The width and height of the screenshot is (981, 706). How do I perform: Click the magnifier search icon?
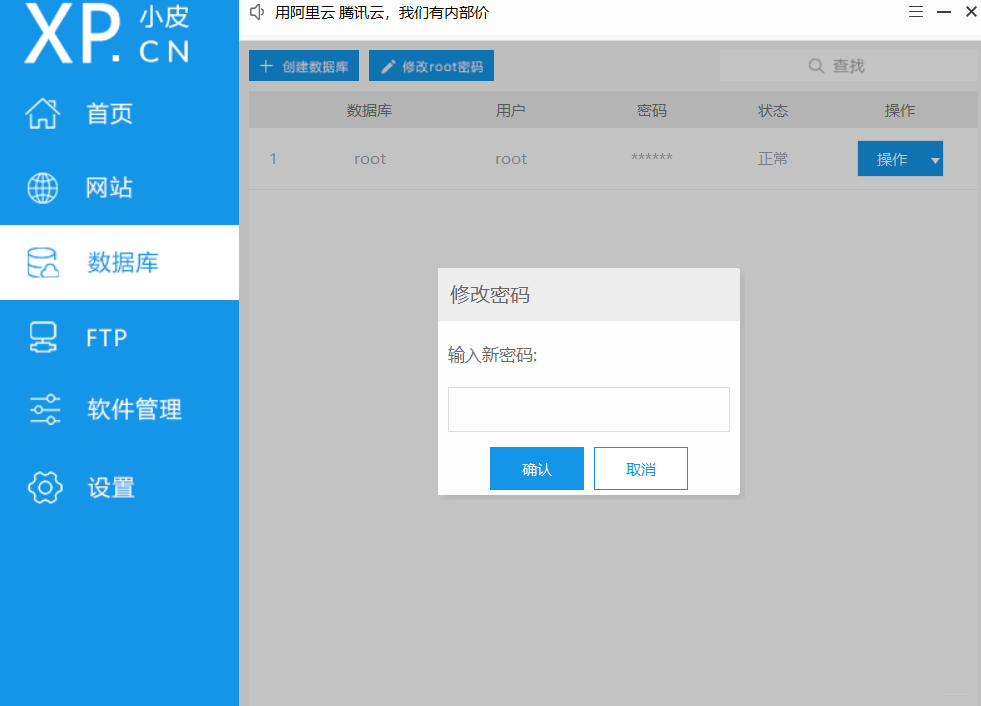[816, 66]
